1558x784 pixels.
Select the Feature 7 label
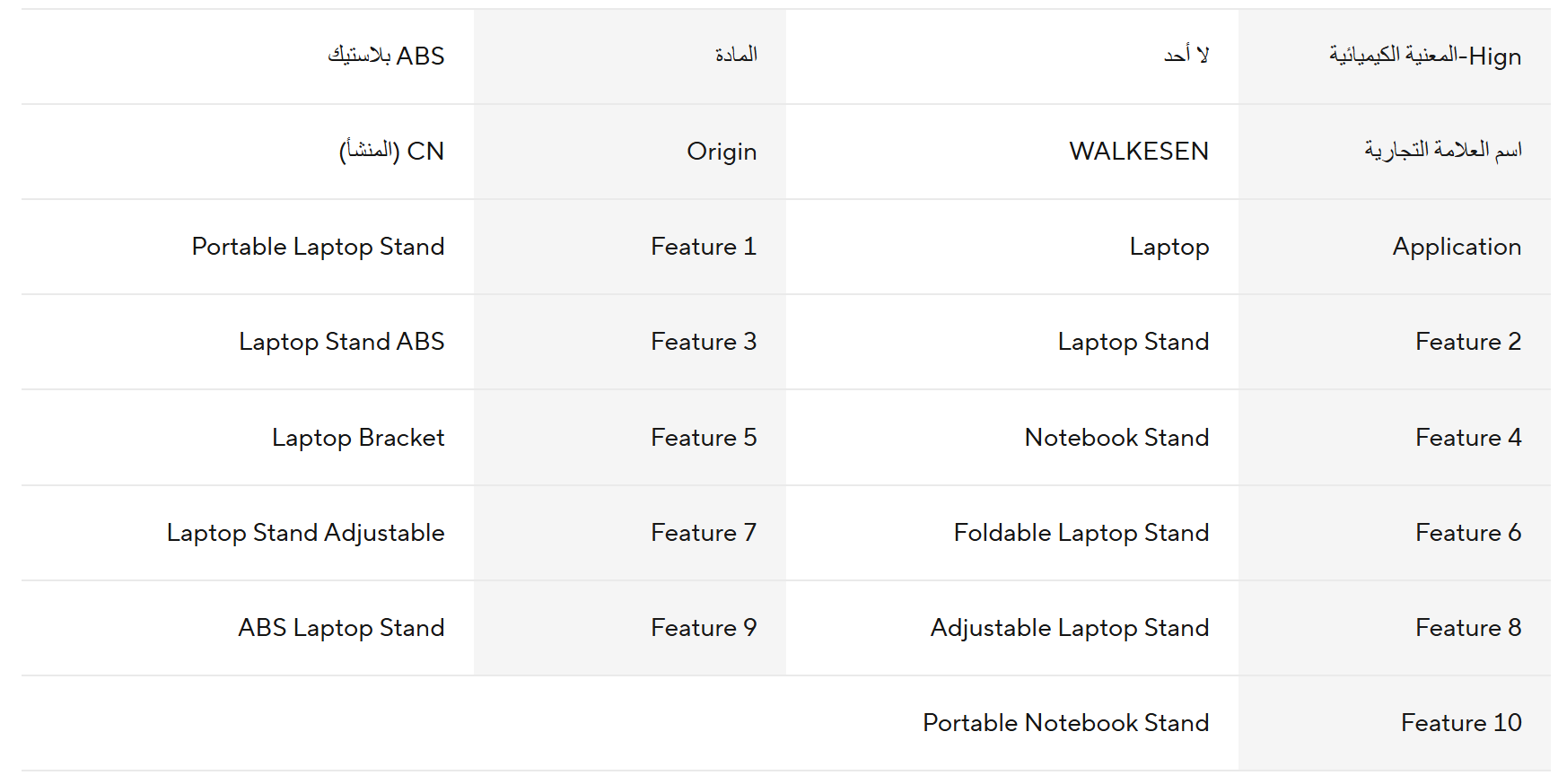point(703,533)
